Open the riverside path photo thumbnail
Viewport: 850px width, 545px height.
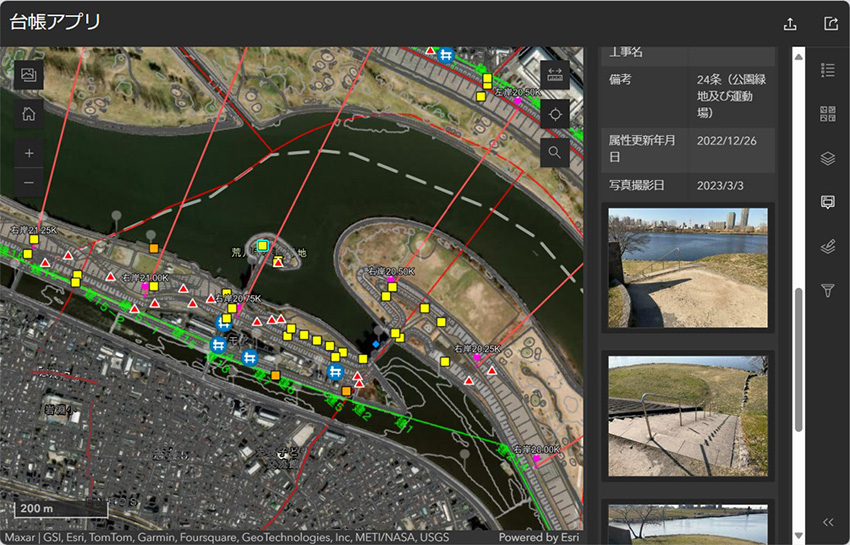pos(688,267)
